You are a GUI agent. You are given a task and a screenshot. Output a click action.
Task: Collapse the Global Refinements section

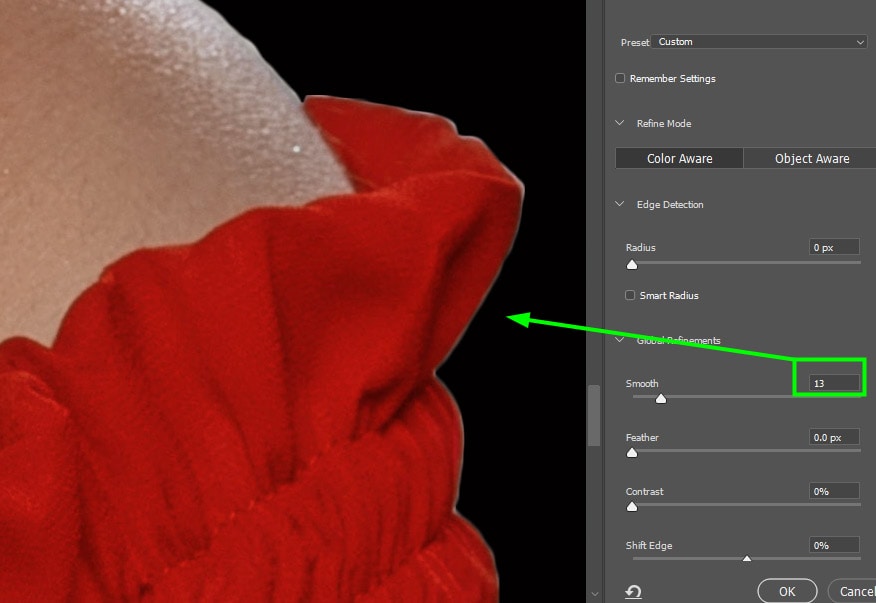pos(620,341)
